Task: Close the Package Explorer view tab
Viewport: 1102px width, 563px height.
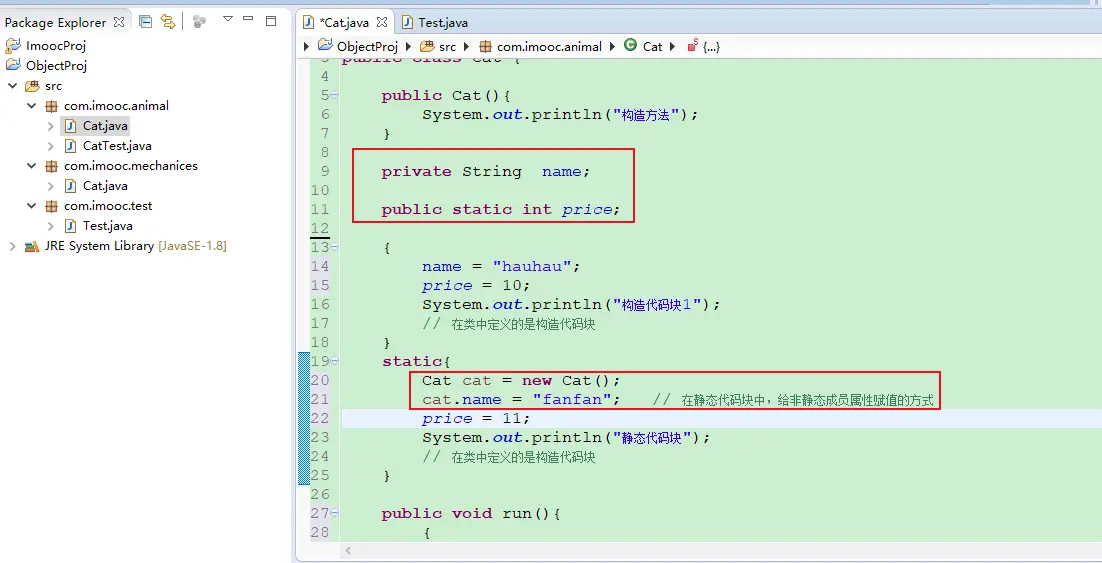Action: pyautogui.click(x=119, y=21)
